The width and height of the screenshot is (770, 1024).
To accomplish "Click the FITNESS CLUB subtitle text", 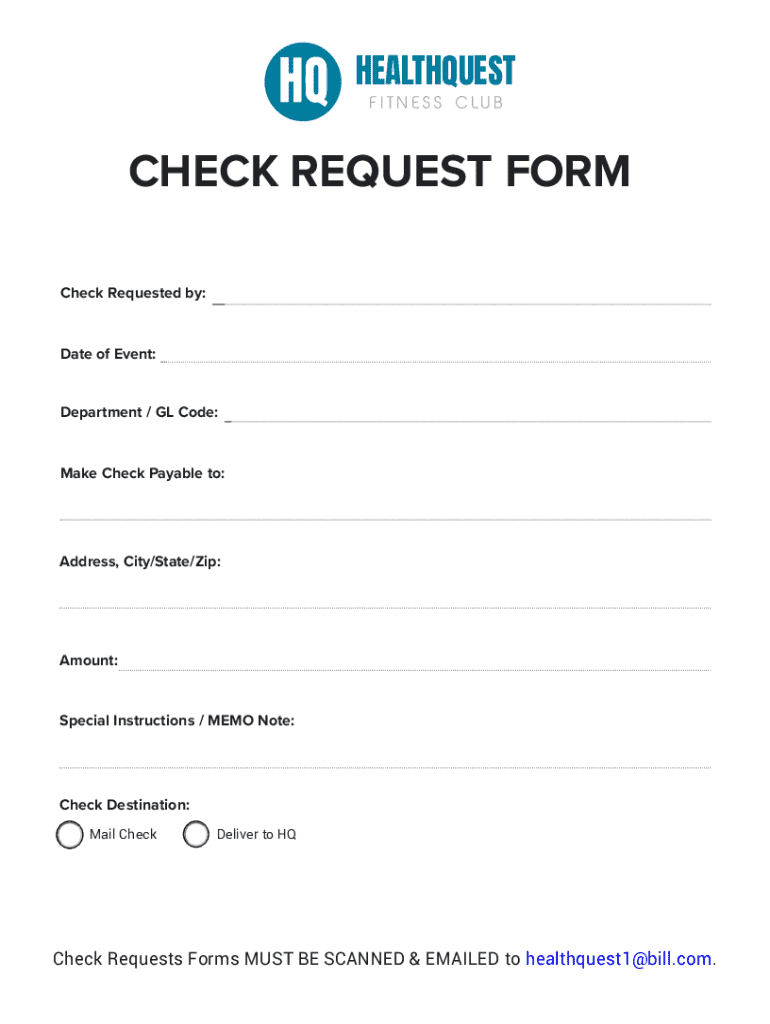I will click(x=435, y=103).
